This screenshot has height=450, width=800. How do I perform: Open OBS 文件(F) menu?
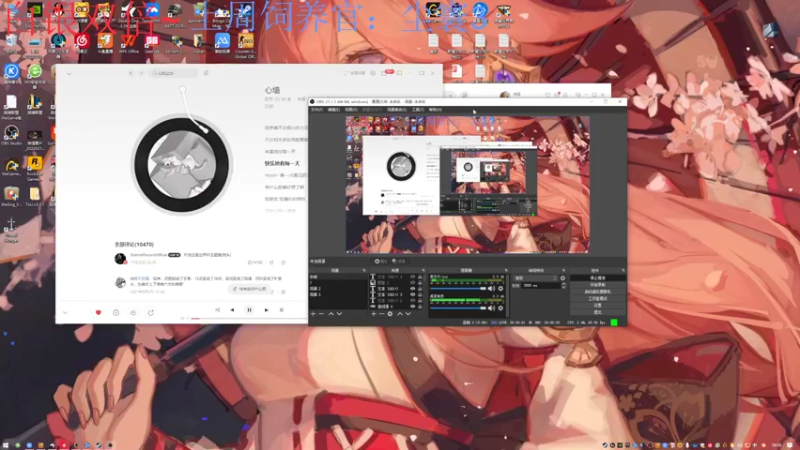(x=317, y=109)
